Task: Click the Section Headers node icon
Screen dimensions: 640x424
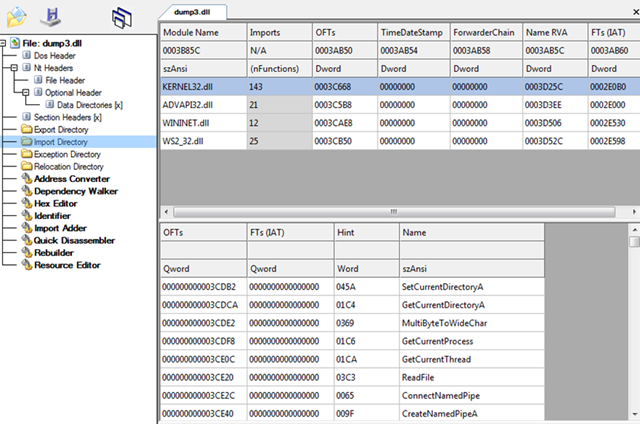Action: [x=27, y=117]
